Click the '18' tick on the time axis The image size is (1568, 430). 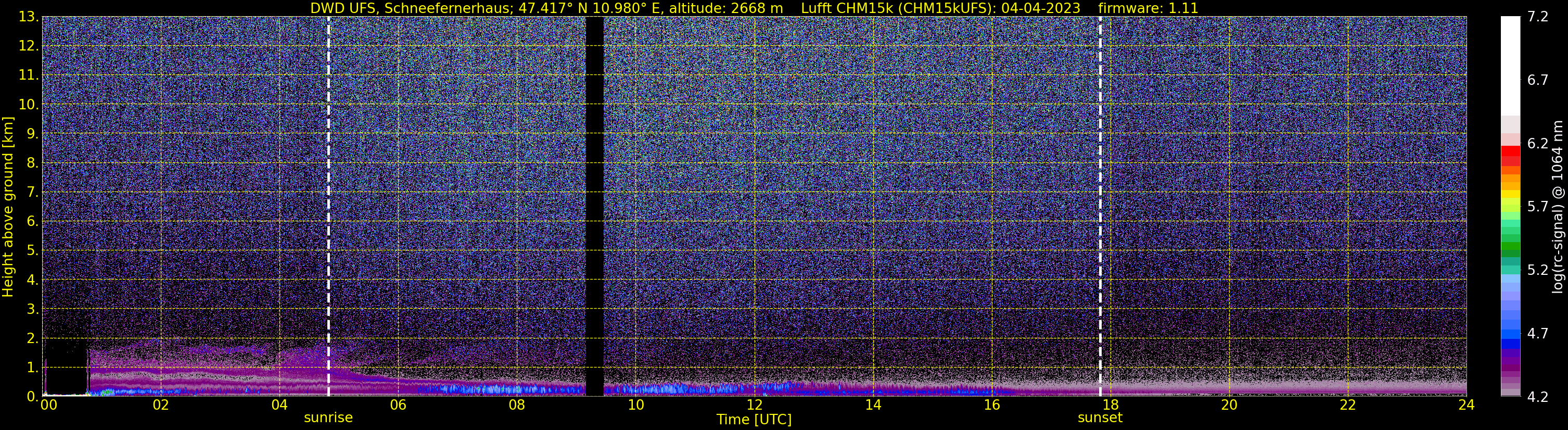(x=1110, y=405)
